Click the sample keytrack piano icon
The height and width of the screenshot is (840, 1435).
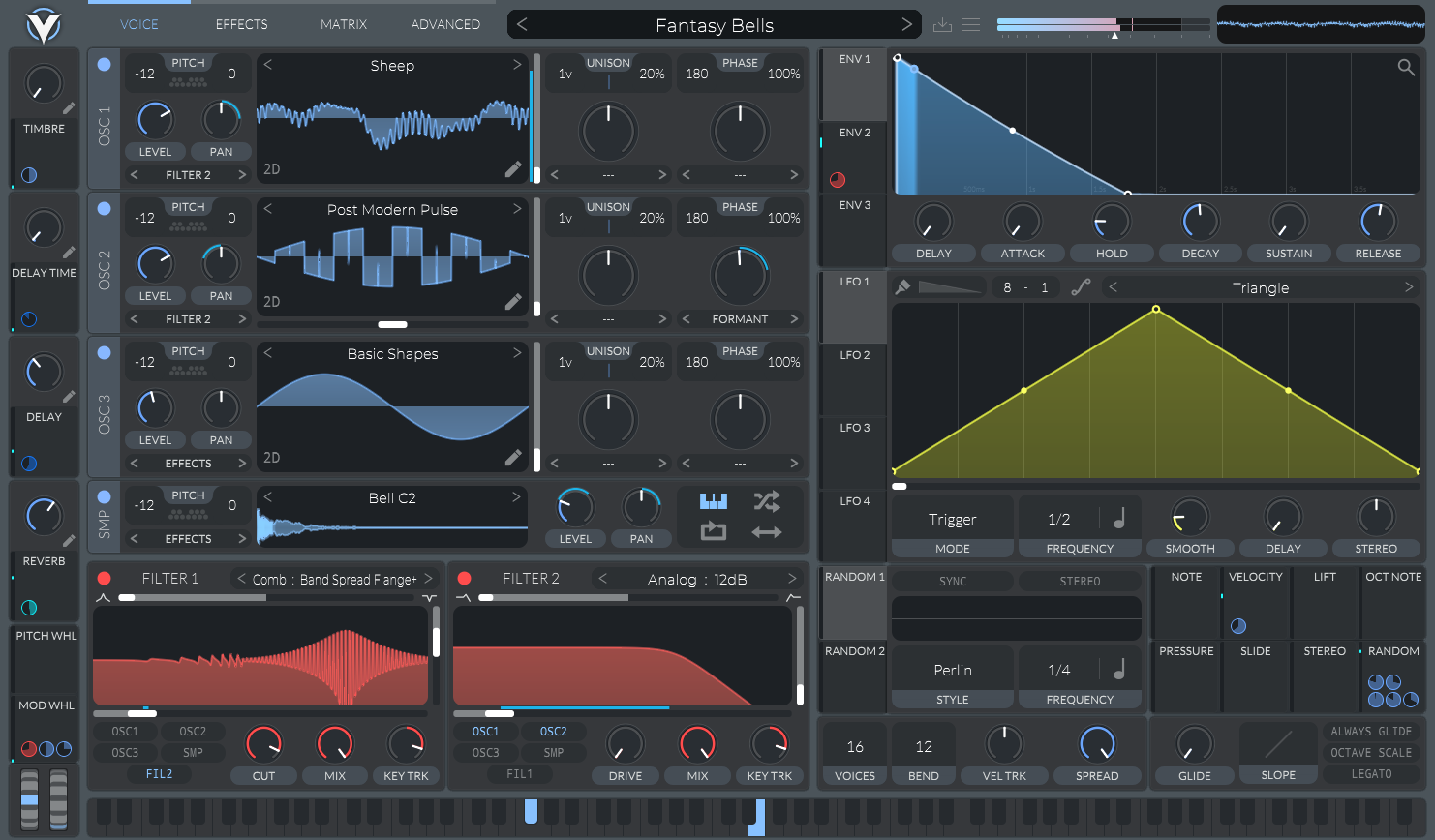tap(713, 500)
